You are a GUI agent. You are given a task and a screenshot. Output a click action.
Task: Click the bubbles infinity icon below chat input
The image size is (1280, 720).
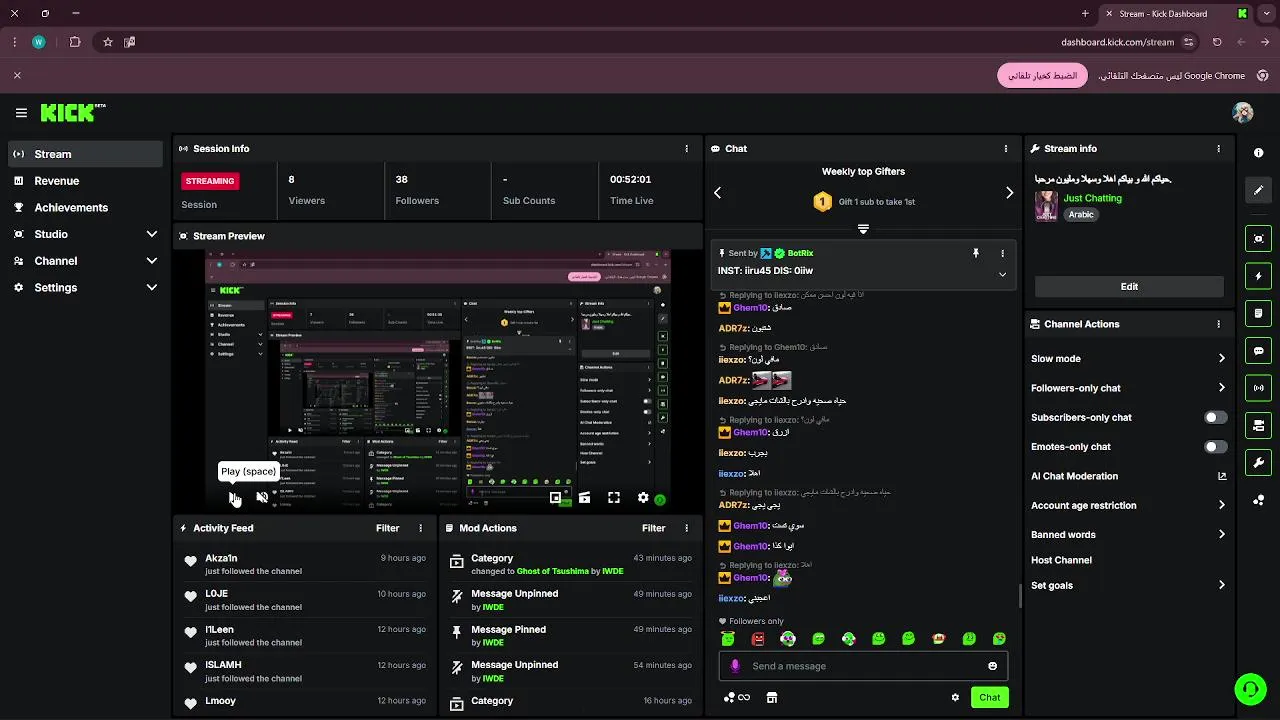coord(737,697)
